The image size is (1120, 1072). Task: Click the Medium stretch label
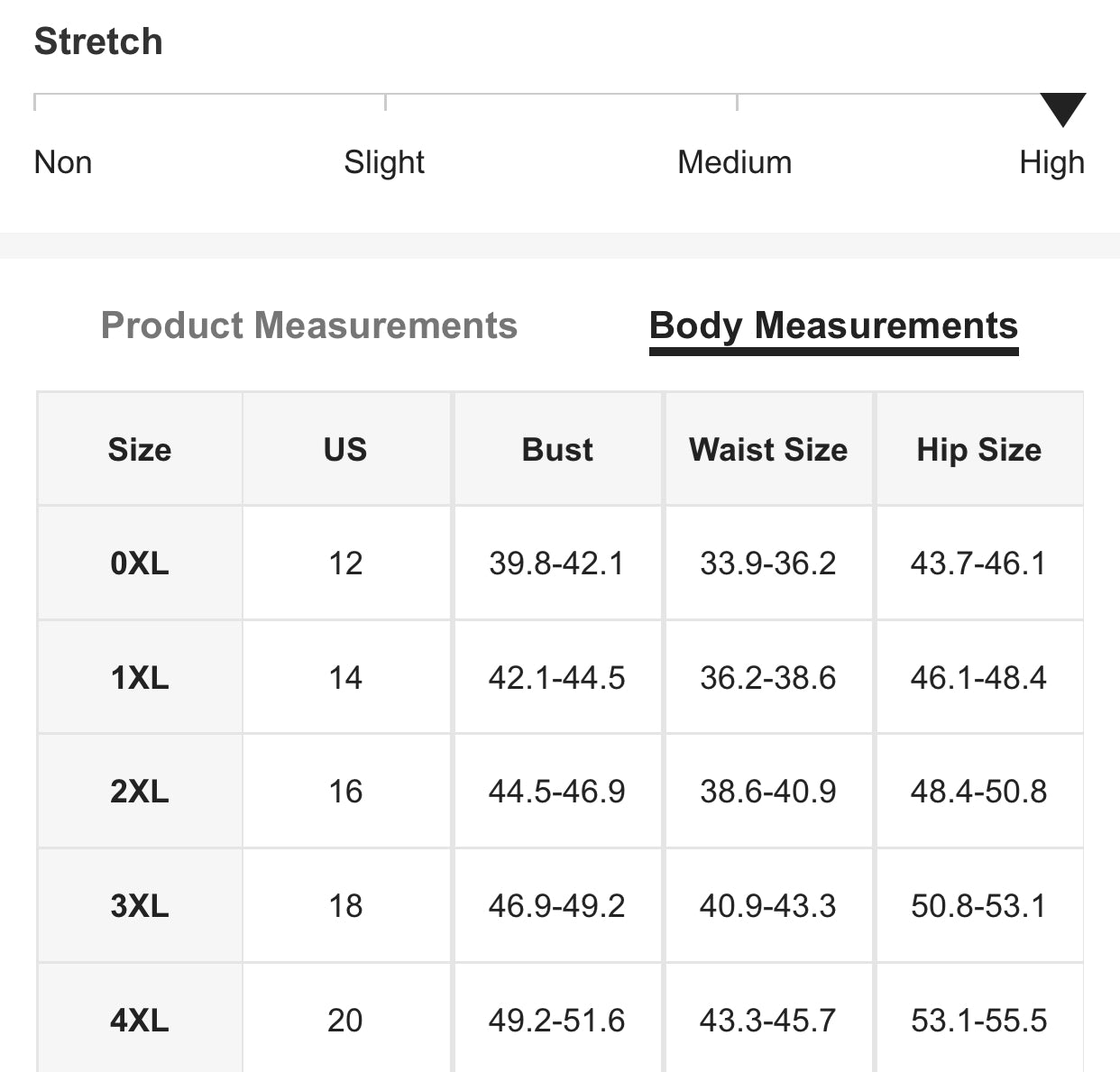coord(734,162)
